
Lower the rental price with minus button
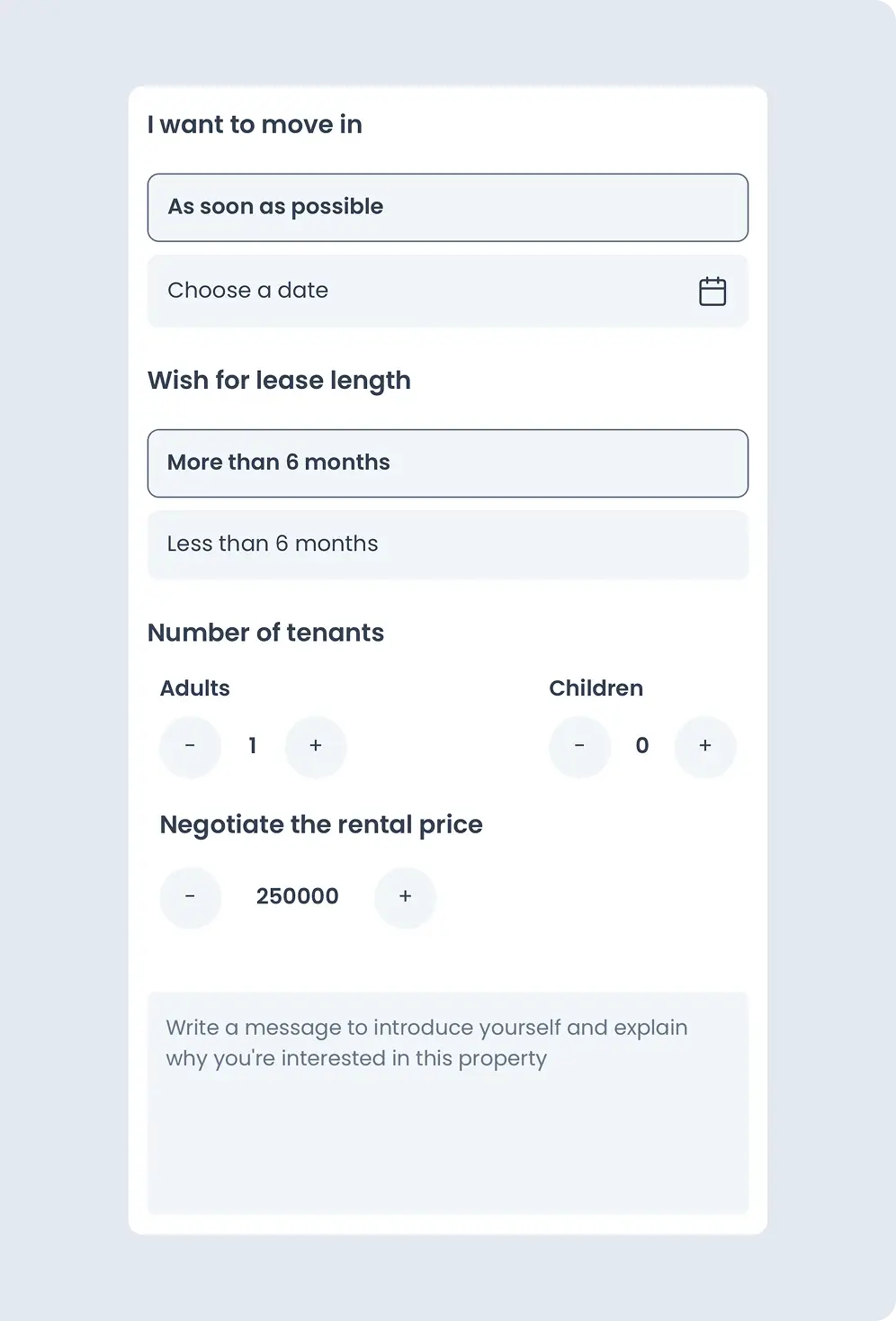tap(190, 897)
